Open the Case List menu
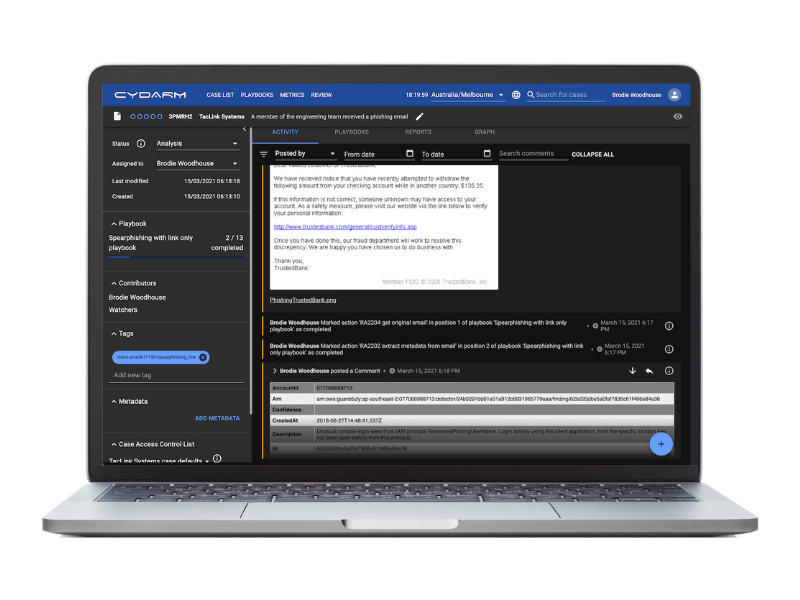This screenshot has height=600, width=800. [220, 95]
